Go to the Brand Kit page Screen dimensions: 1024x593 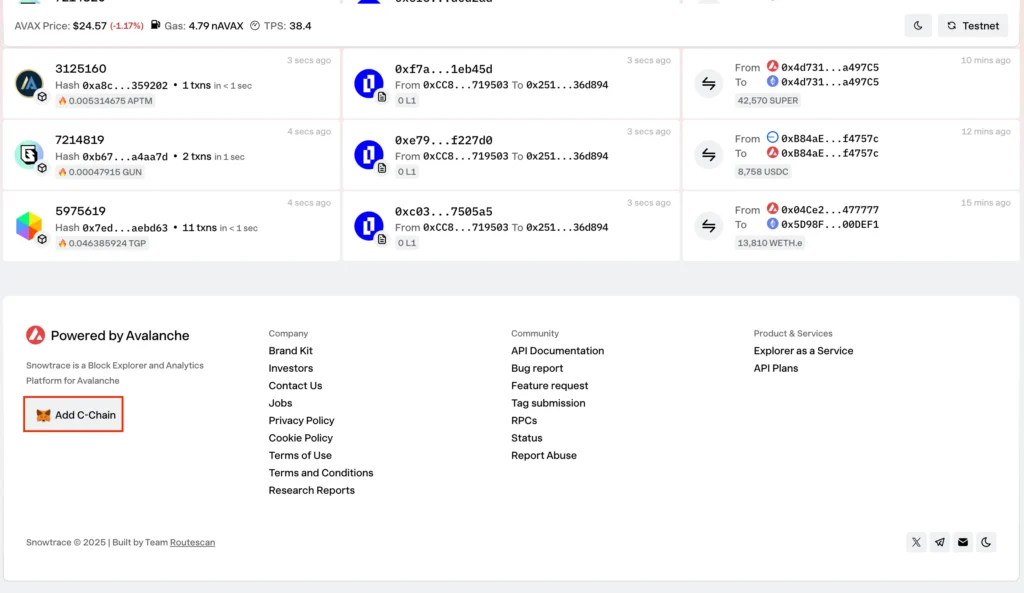pos(290,351)
